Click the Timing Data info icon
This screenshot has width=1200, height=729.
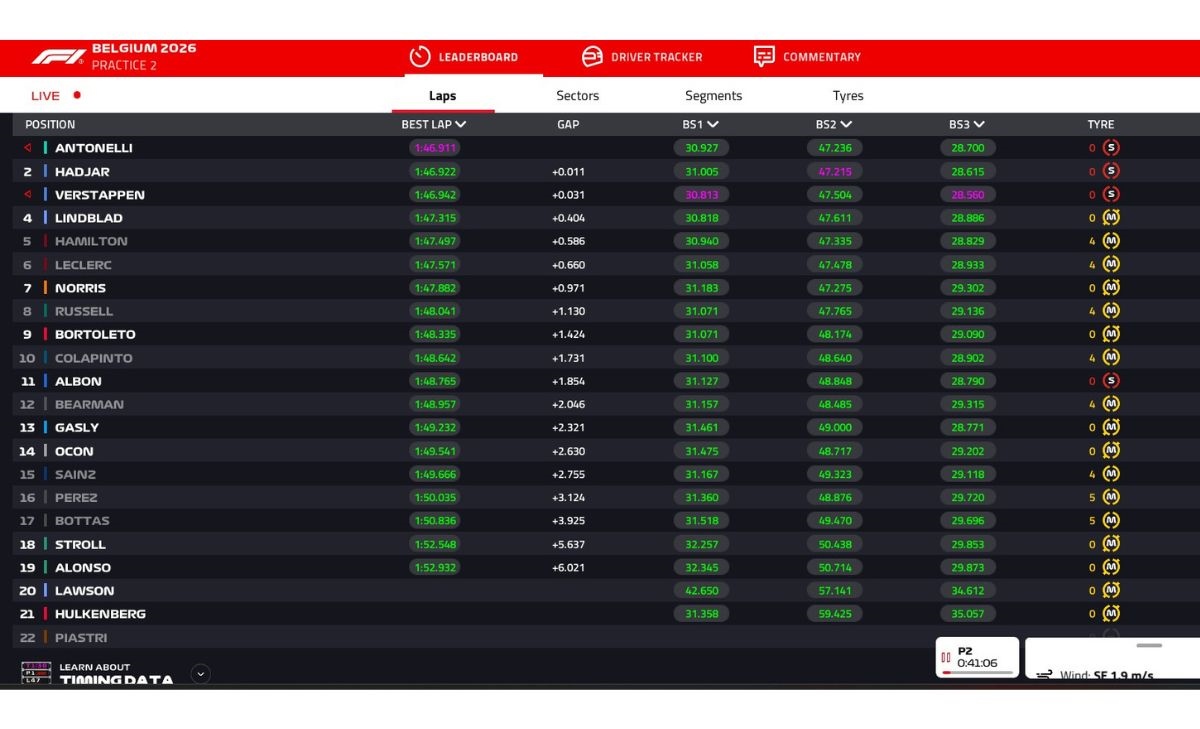pos(35,672)
